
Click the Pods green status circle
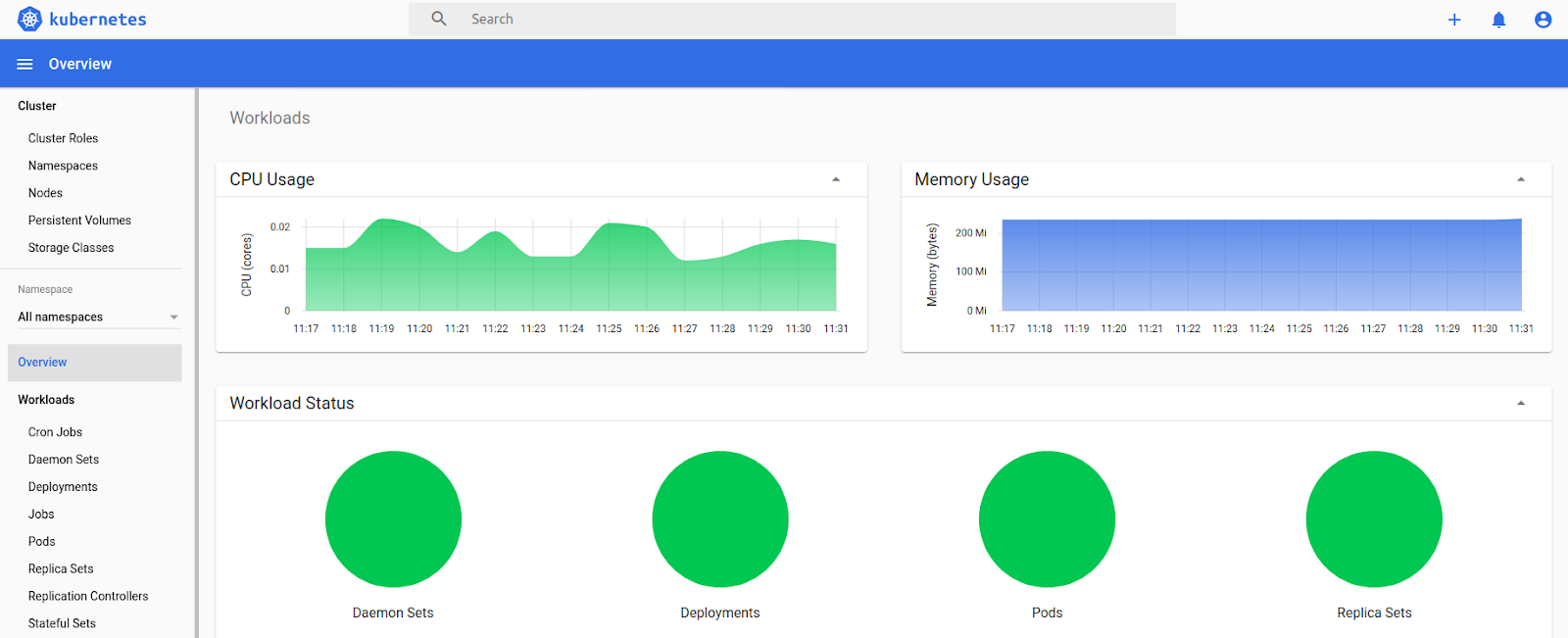click(x=1047, y=519)
